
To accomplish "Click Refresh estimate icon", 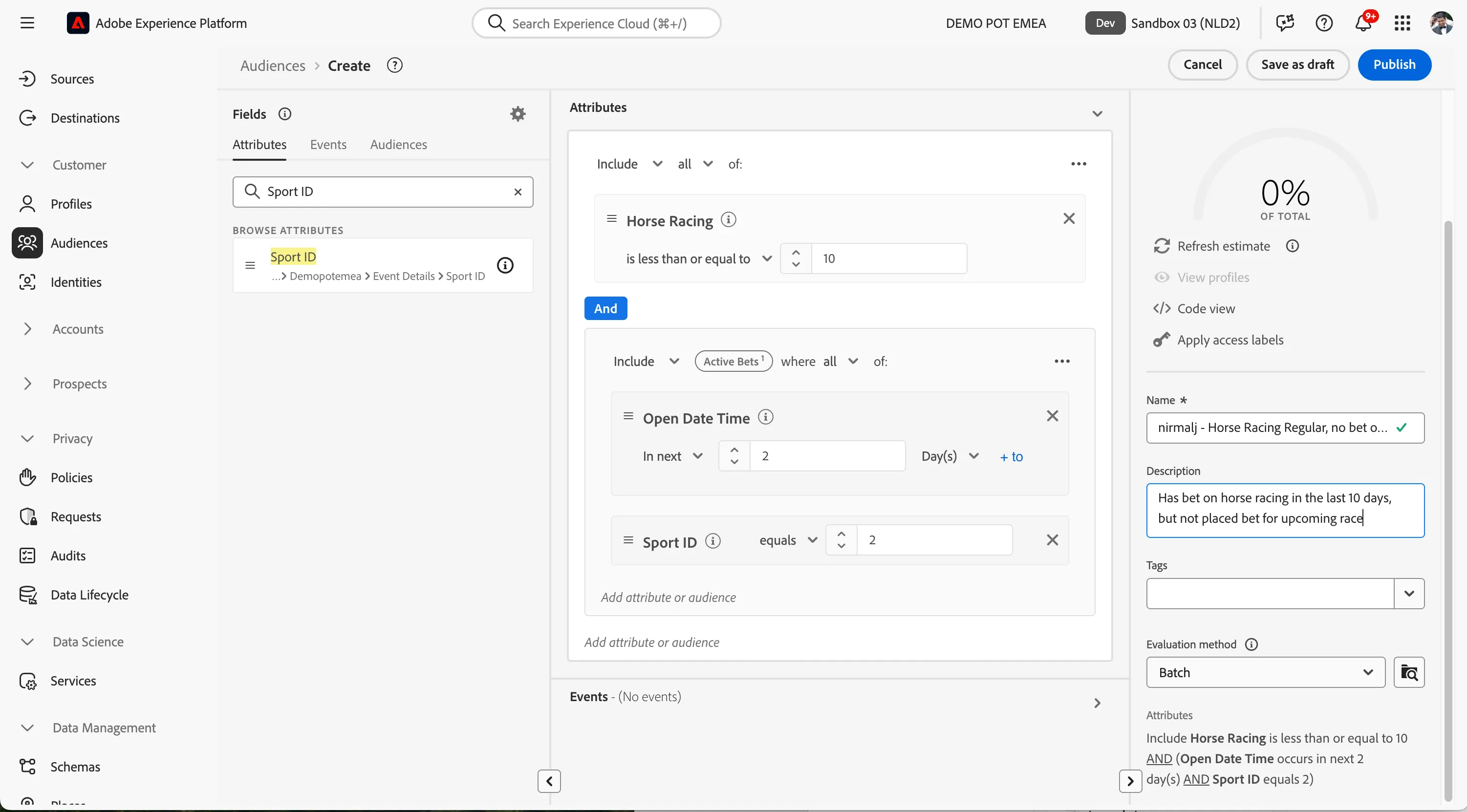I will [1161, 246].
